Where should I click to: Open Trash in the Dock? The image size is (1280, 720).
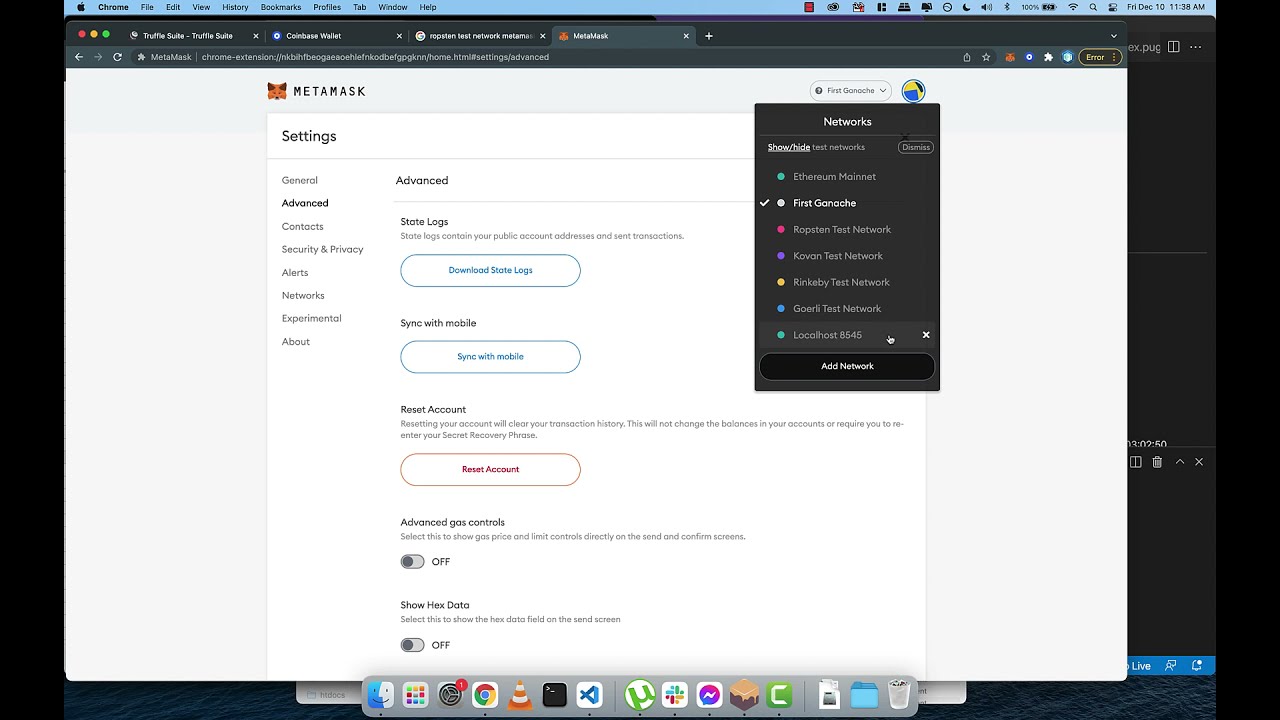[x=899, y=694]
